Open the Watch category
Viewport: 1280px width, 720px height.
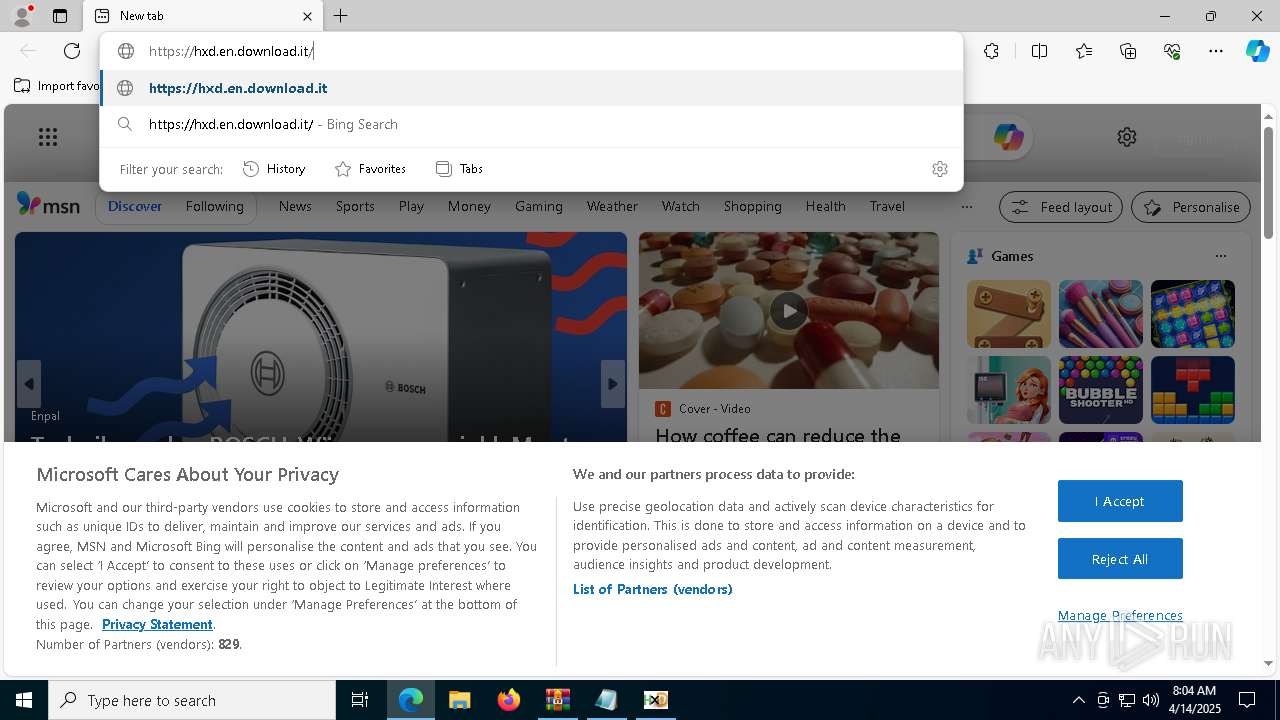click(x=681, y=206)
